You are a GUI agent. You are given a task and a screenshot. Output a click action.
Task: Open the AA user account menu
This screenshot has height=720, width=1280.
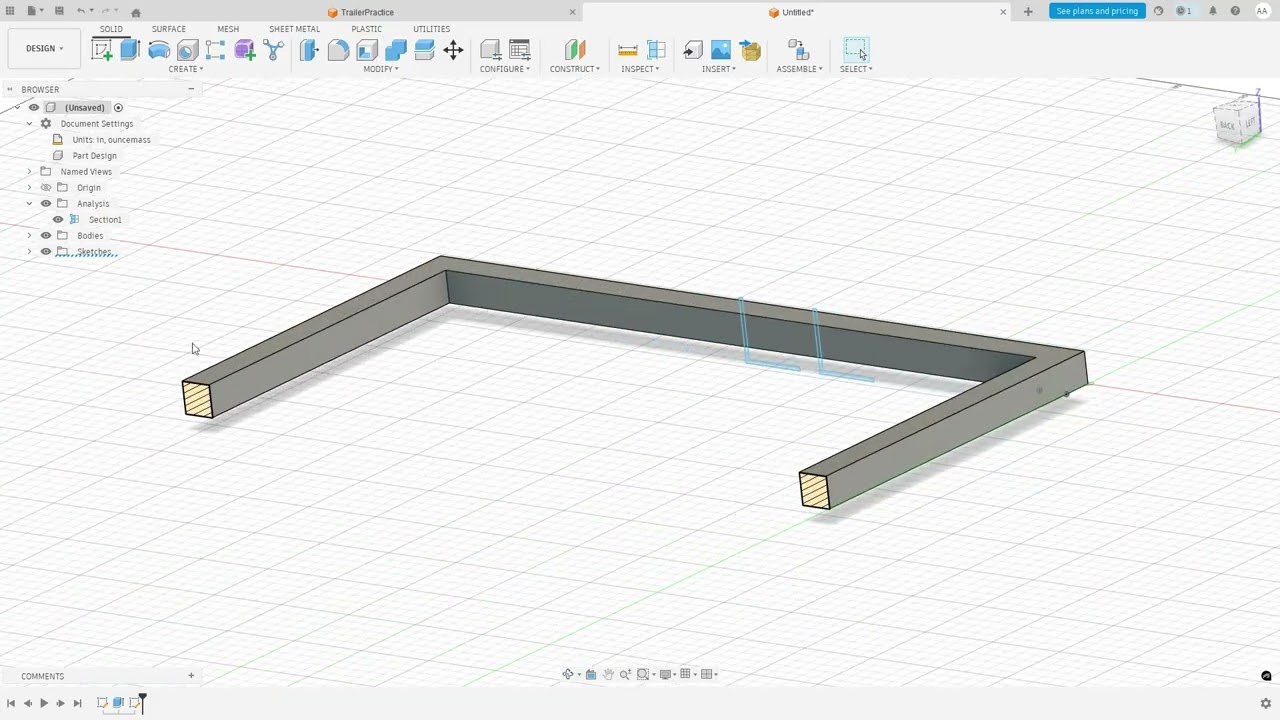[1262, 11]
